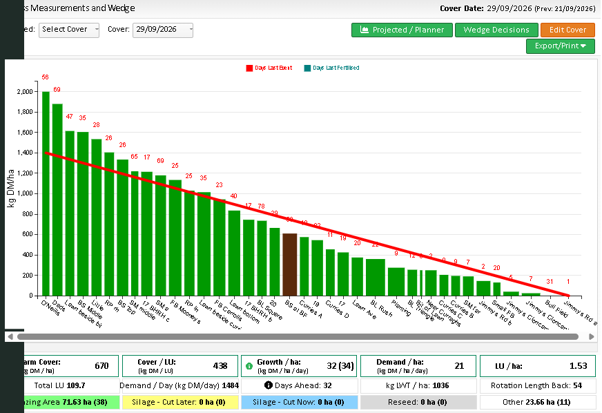Click the Rotation Length Back 54 cell

(x=538, y=385)
